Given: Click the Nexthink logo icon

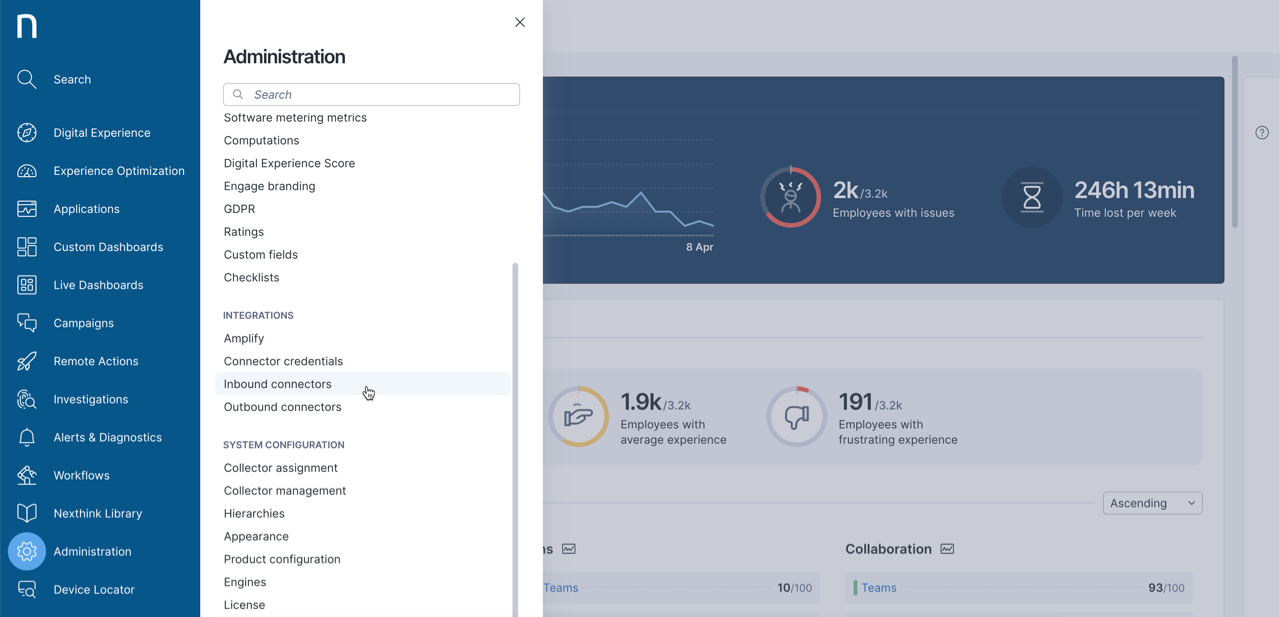Looking at the screenshot, I should tap(27, 26).
